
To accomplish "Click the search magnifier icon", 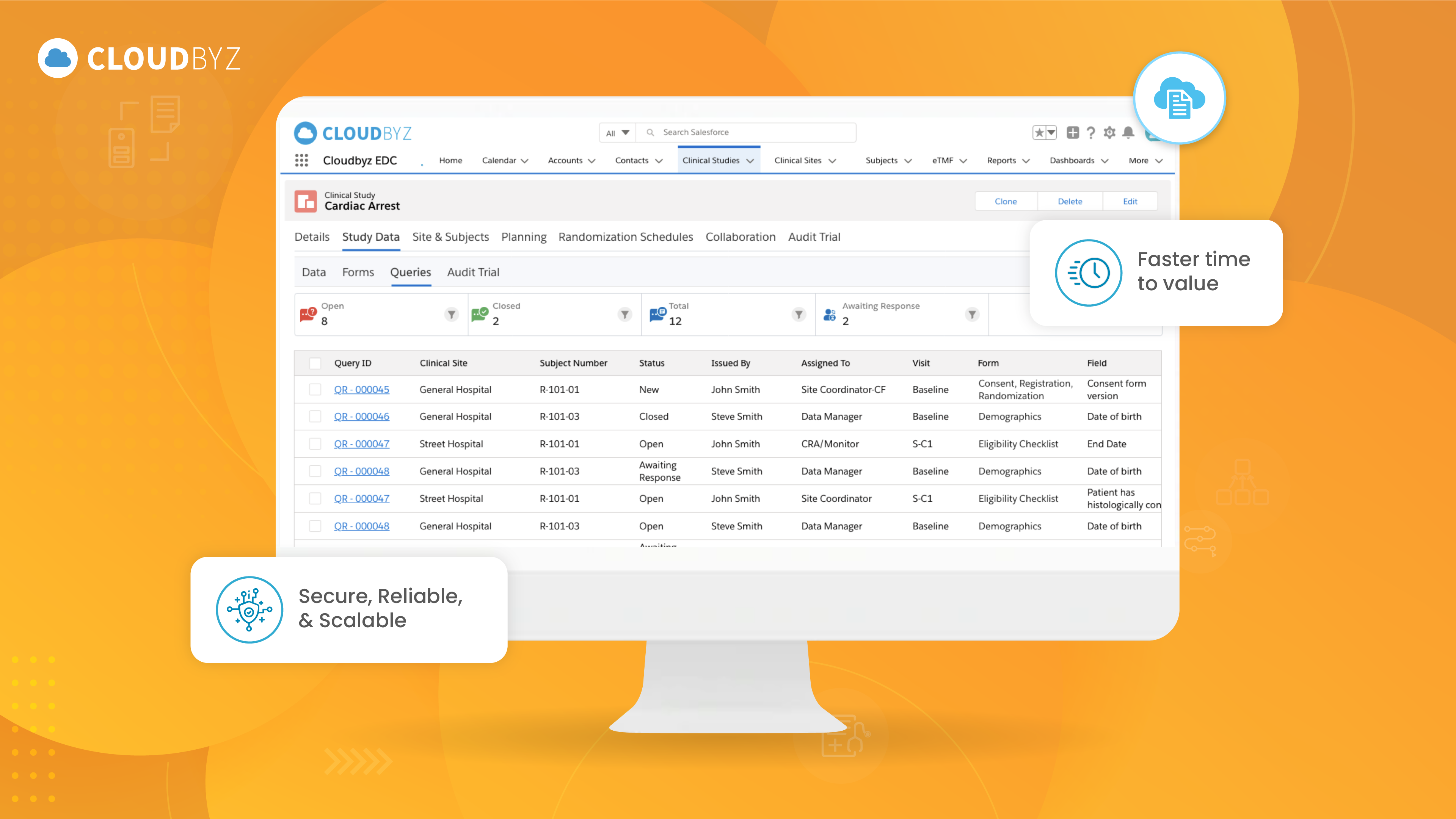I will [651, 132].
